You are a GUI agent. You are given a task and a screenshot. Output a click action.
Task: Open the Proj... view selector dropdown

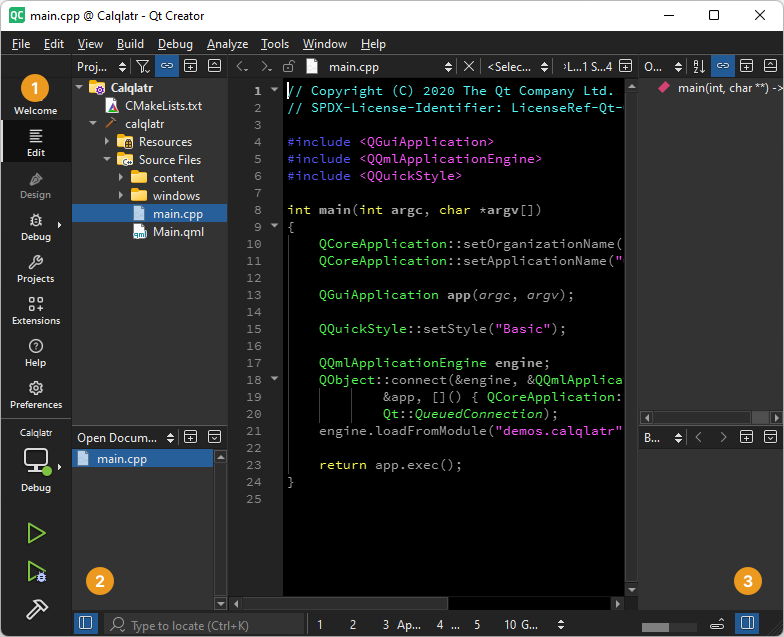[x=102, y=66]
